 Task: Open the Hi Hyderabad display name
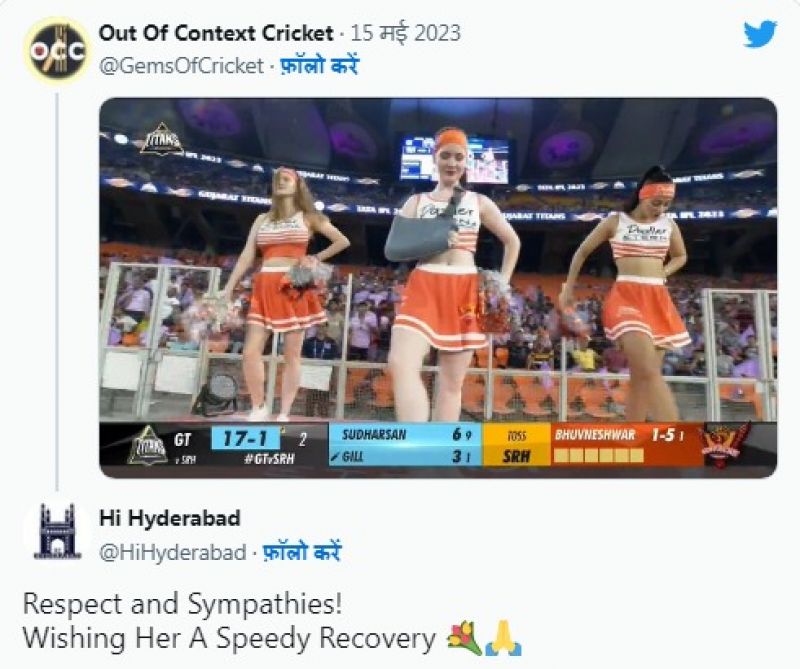coord(170,518)
